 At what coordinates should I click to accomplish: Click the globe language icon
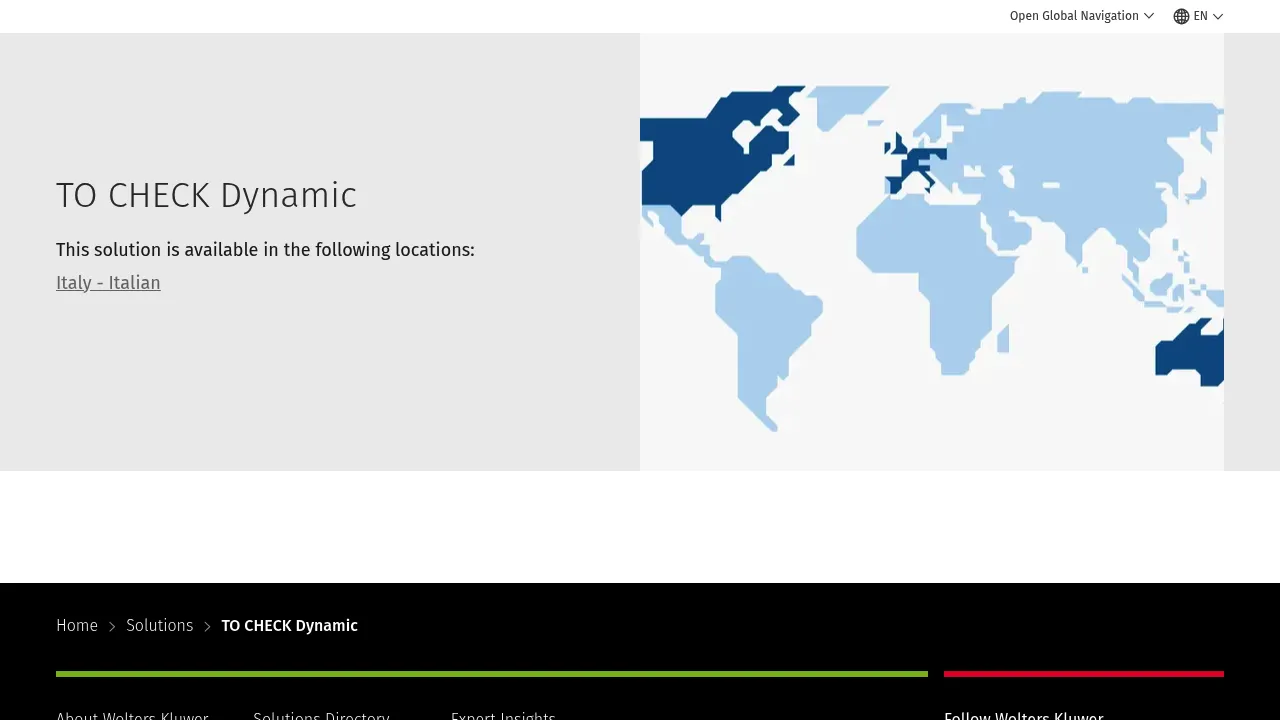[1181, 16]
